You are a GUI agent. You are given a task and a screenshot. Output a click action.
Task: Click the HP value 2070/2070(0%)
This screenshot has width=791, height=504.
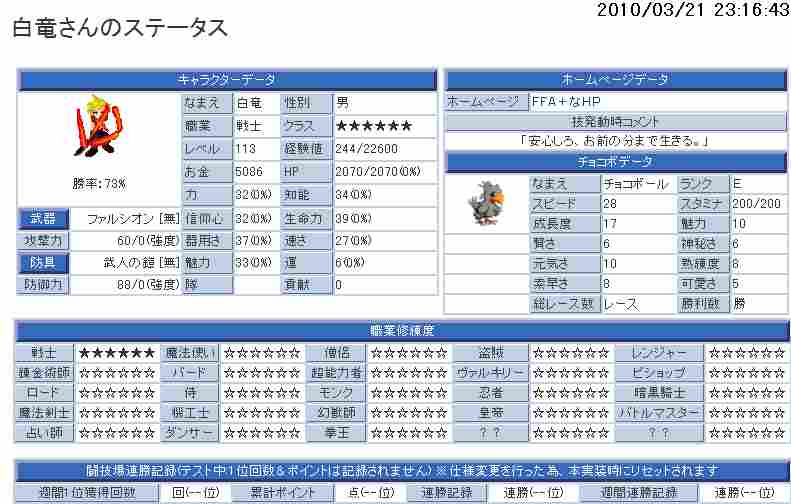(x=378, y=172)
